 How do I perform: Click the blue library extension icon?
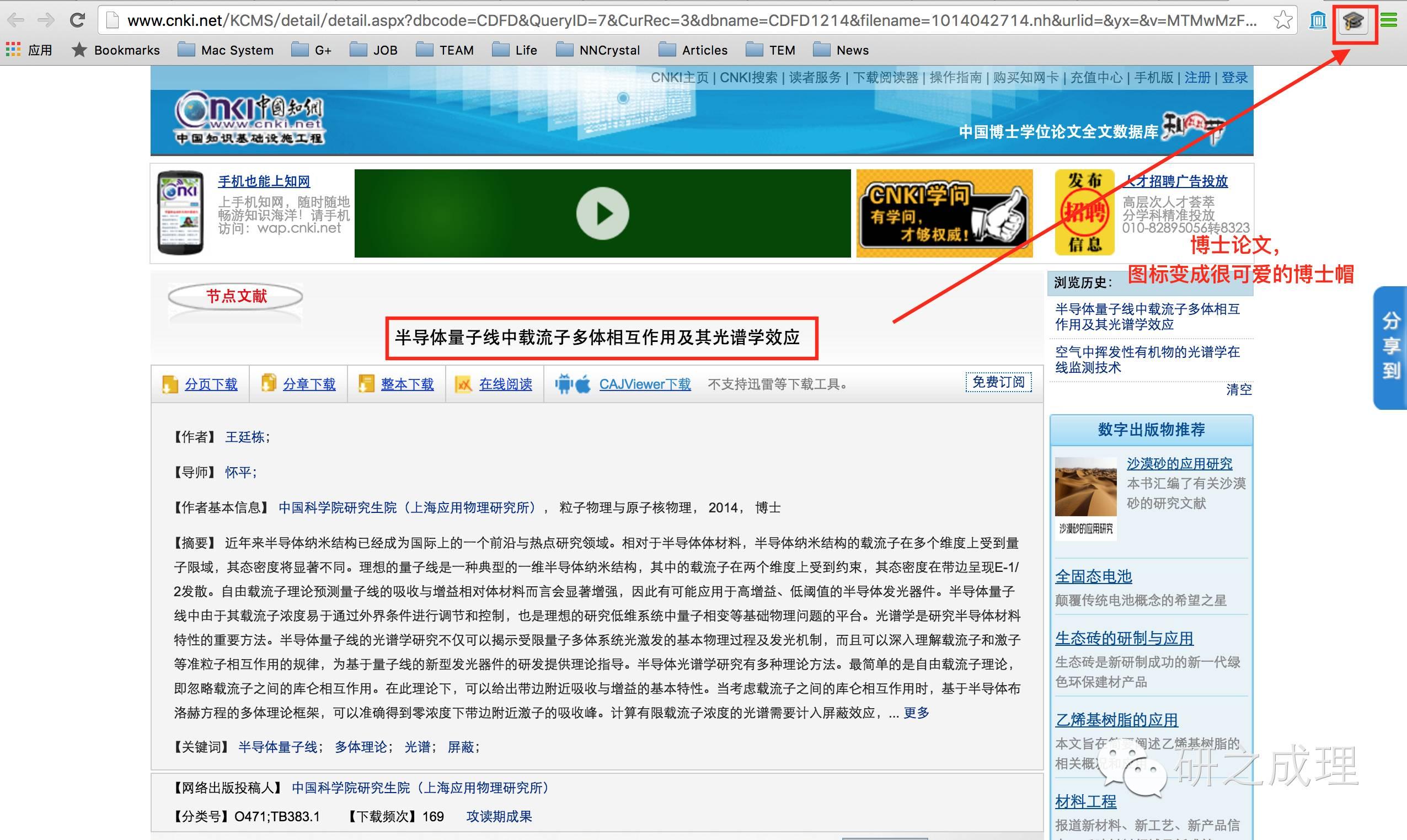(1318, 21)
